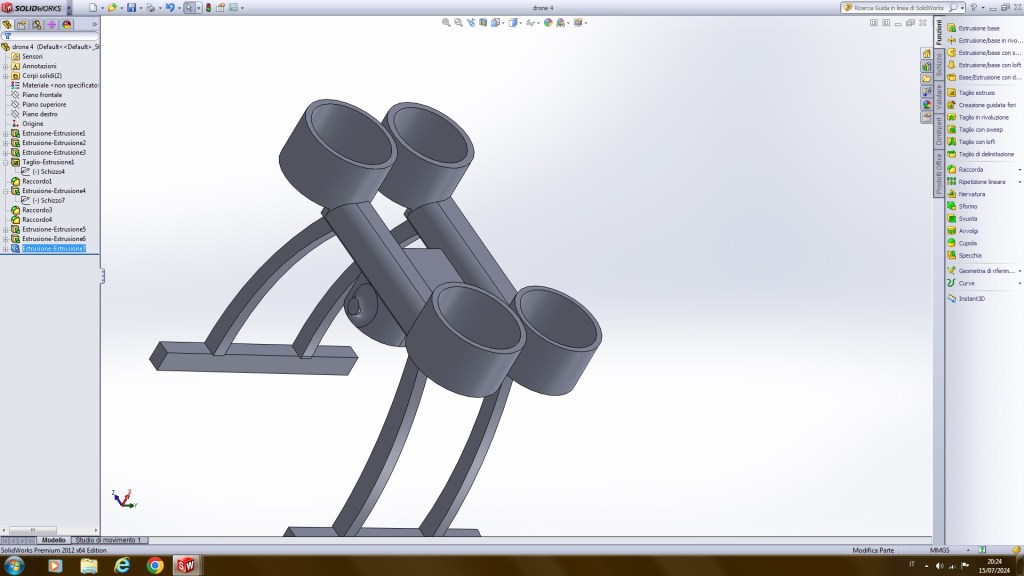The image size is (1024, 576).
Task: Choose the Nervatura rib tool
Action: click(x=971, y=194)
